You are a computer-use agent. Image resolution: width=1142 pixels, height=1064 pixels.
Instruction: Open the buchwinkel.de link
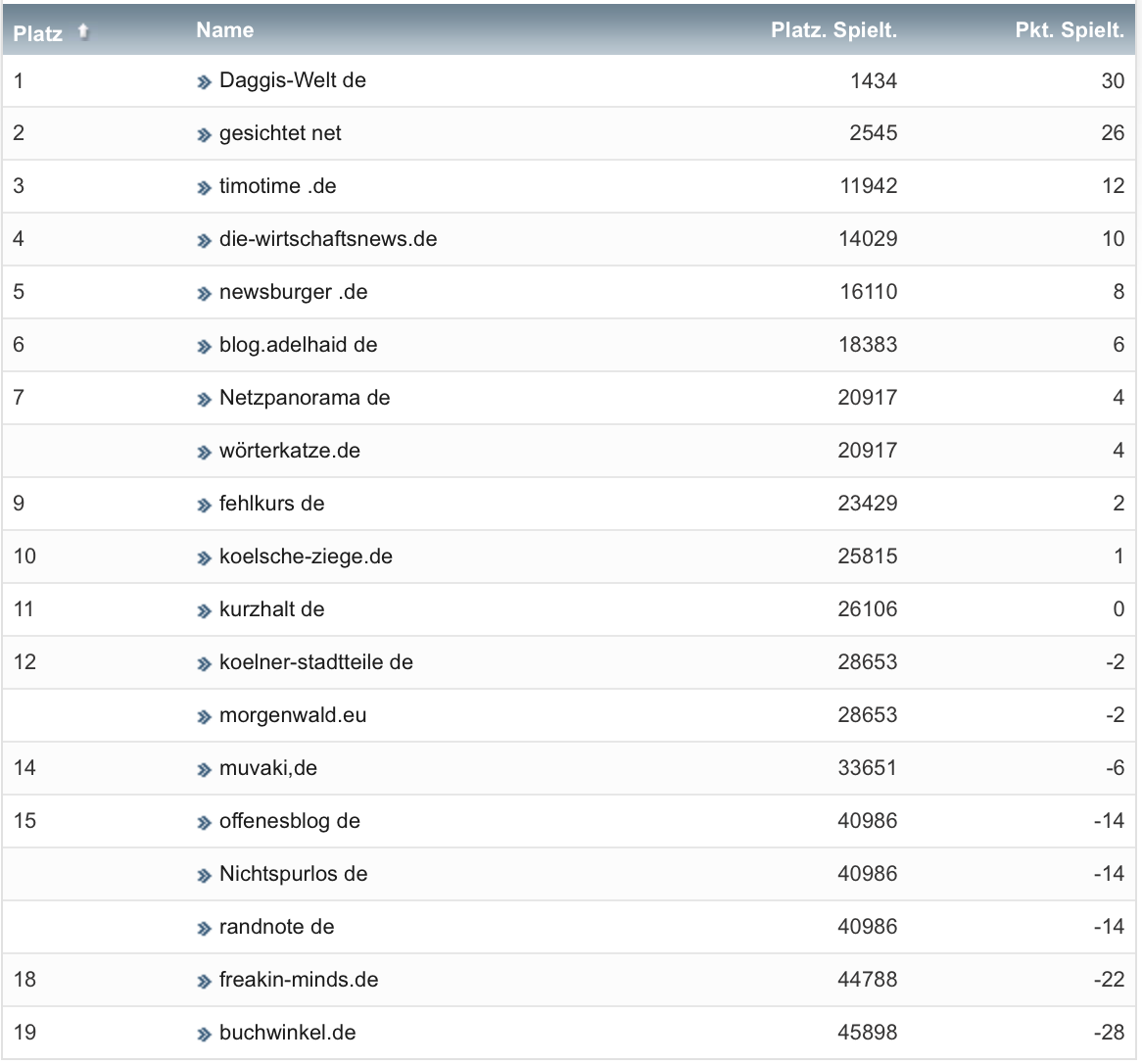click(288, 1033)
